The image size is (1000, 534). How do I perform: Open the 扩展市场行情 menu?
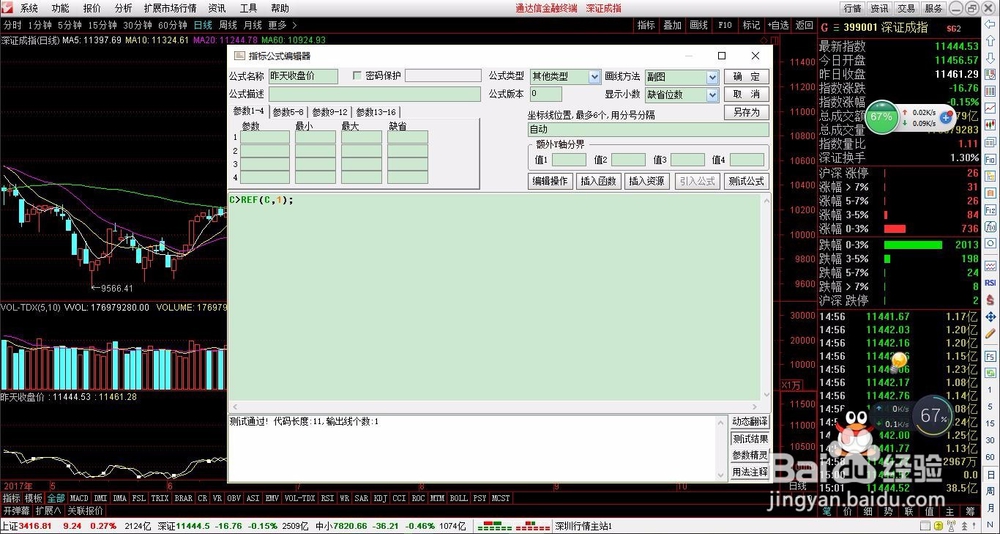170,8
